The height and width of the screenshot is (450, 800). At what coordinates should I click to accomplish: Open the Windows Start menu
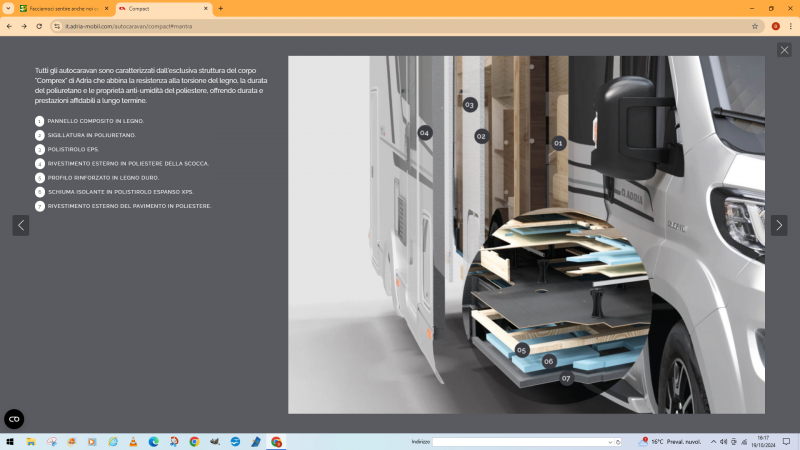pos(10,441)
